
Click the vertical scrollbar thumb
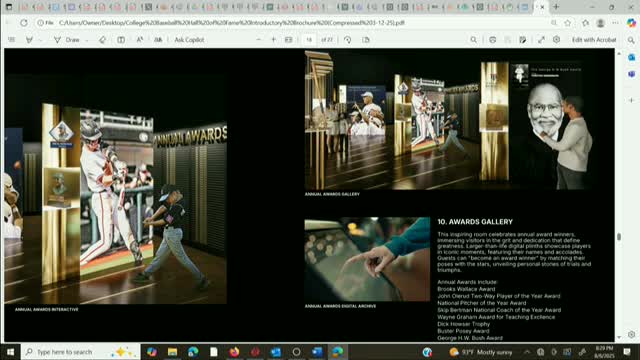(x=619, y=237)
